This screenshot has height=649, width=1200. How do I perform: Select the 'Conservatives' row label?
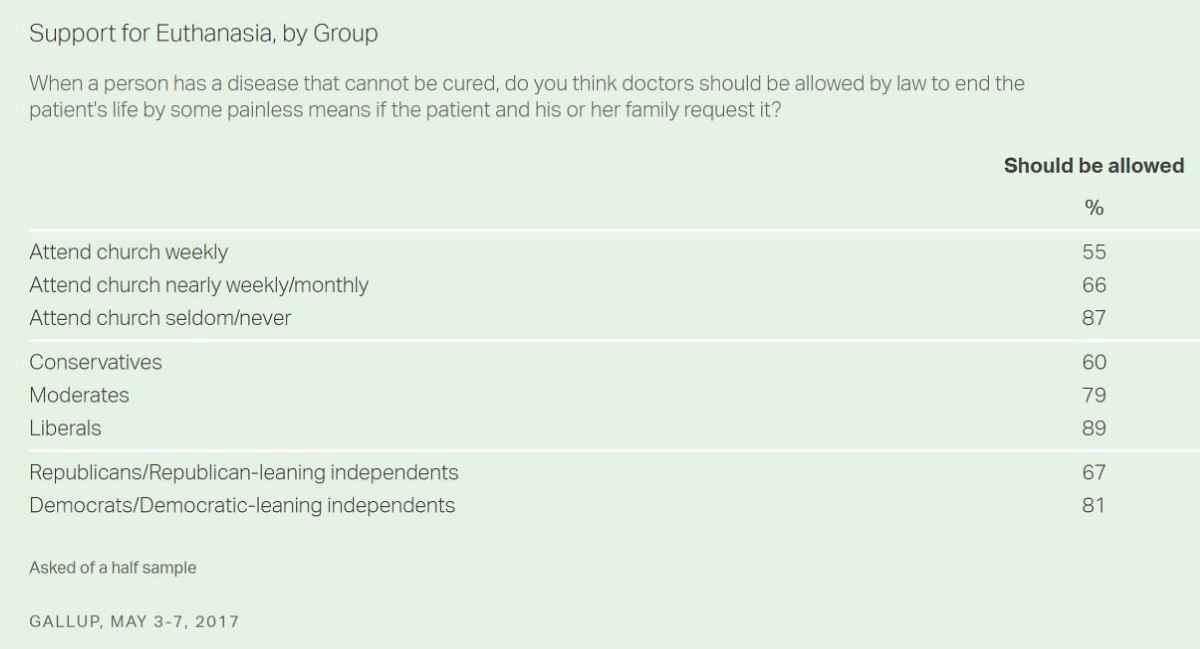click(96, 362)
